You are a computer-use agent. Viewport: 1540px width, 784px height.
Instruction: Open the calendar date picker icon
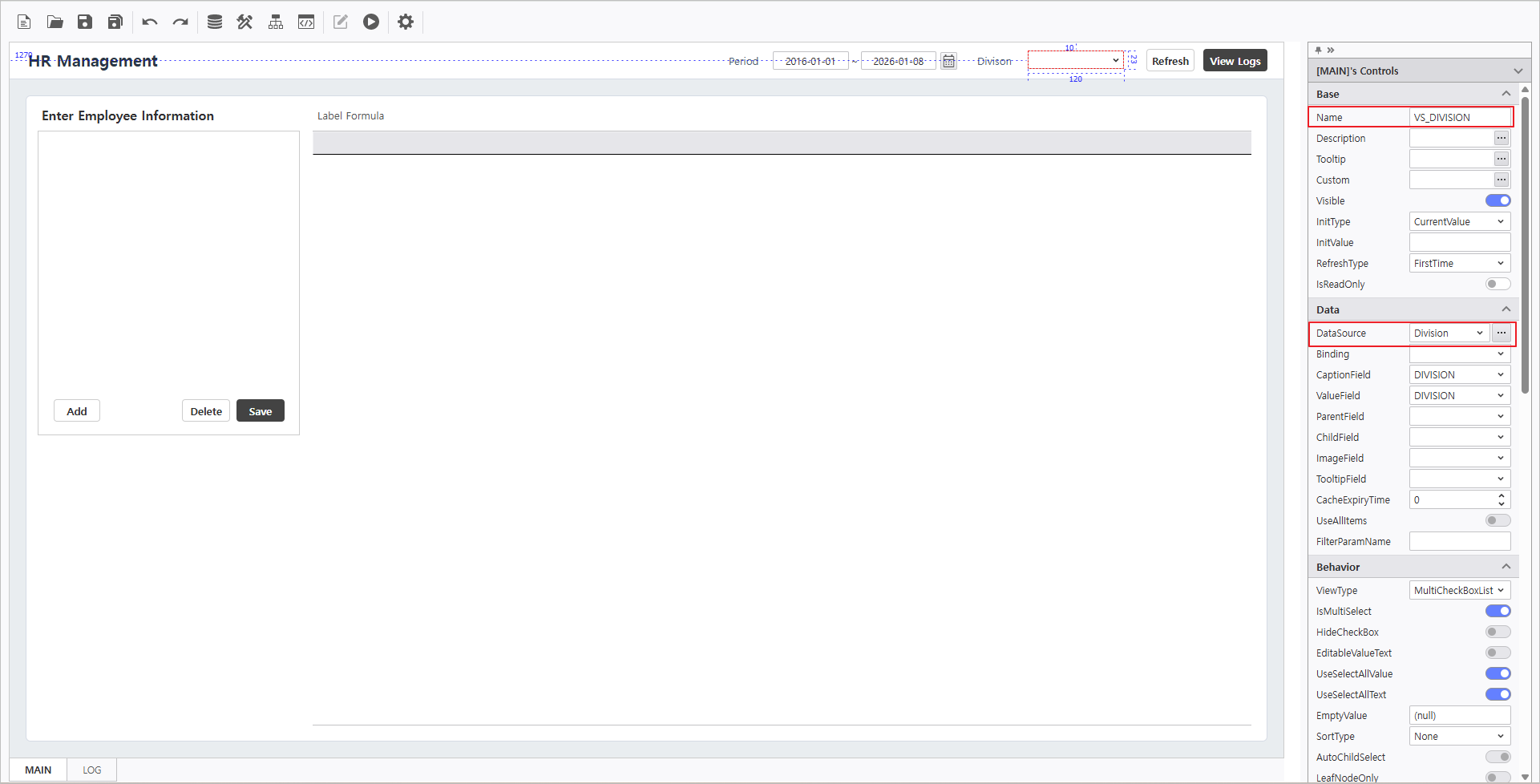tap(948, 61)
